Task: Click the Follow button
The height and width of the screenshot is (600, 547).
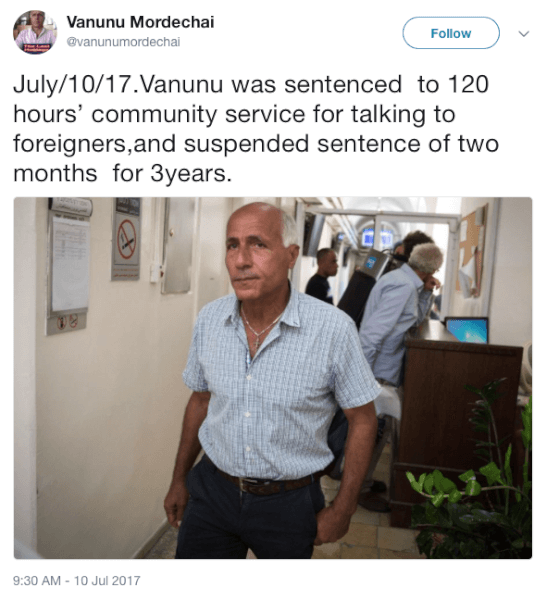Action: pyautogui.click(x=451, y=33)
